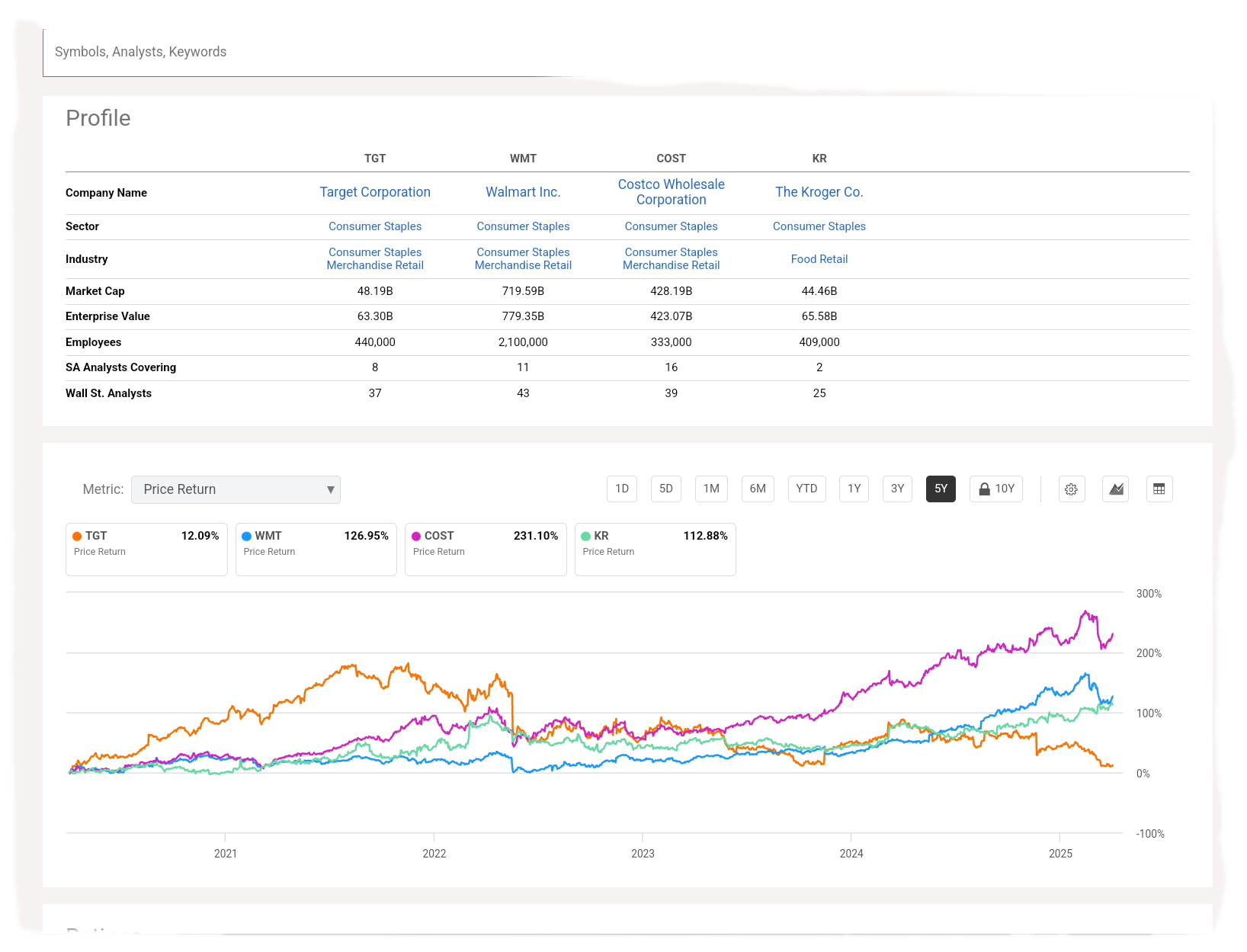1247x952 pixels.
Task: Choose the 6M time range
Action: tap(758, 489)
